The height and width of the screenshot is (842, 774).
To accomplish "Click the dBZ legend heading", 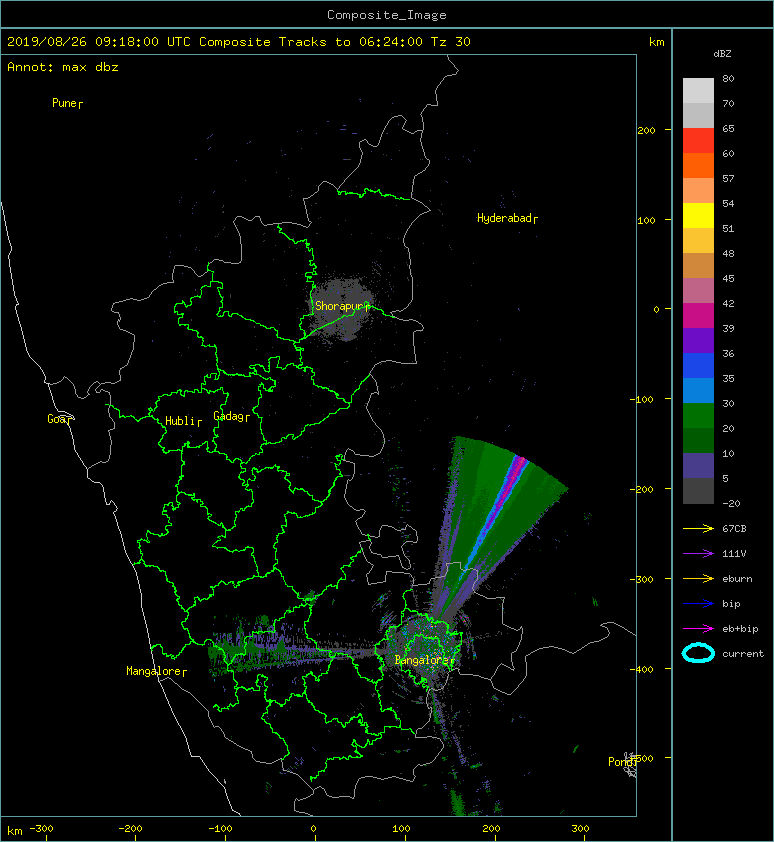I will click(x=722, y=54).
